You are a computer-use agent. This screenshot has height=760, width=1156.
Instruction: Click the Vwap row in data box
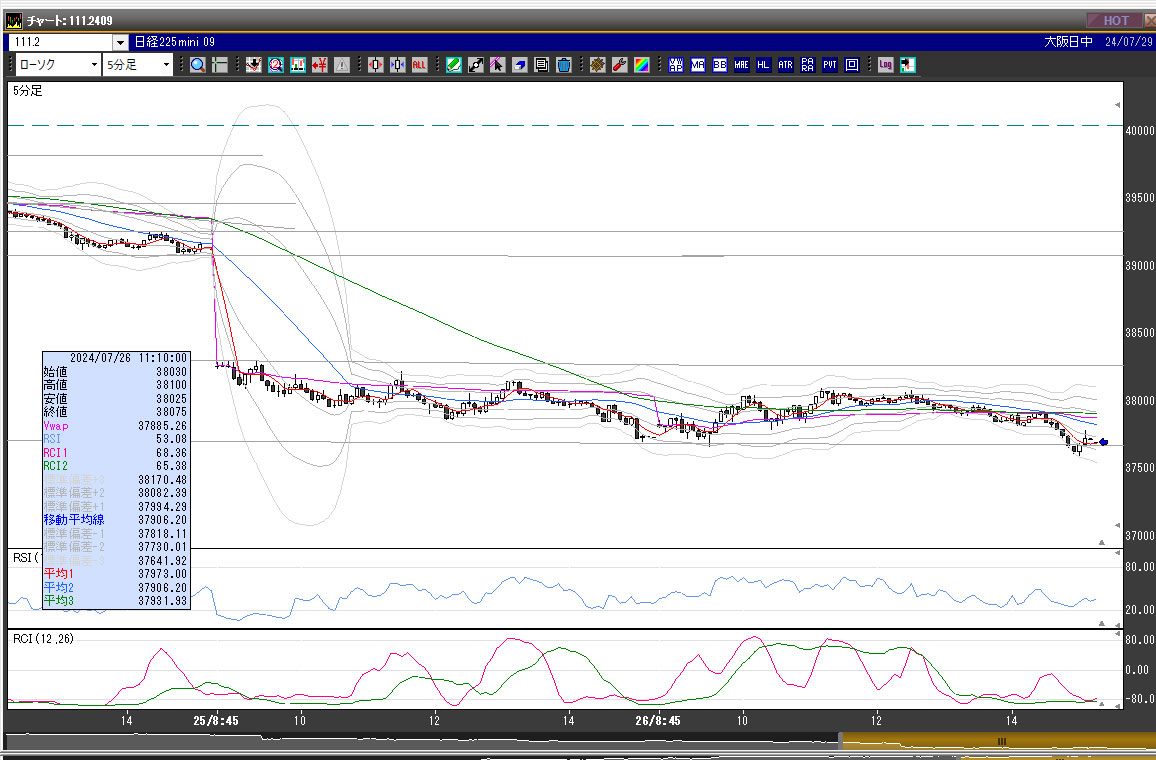point(116,426)
